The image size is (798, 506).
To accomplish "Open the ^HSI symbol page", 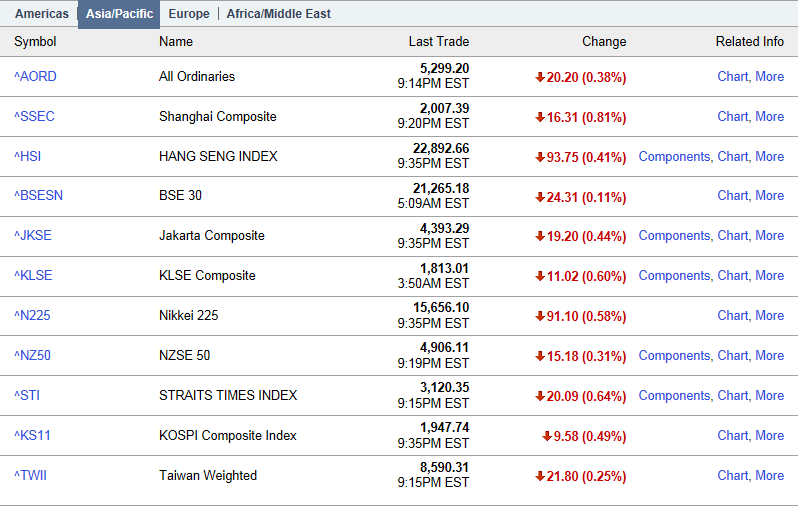I will point(27,156).
